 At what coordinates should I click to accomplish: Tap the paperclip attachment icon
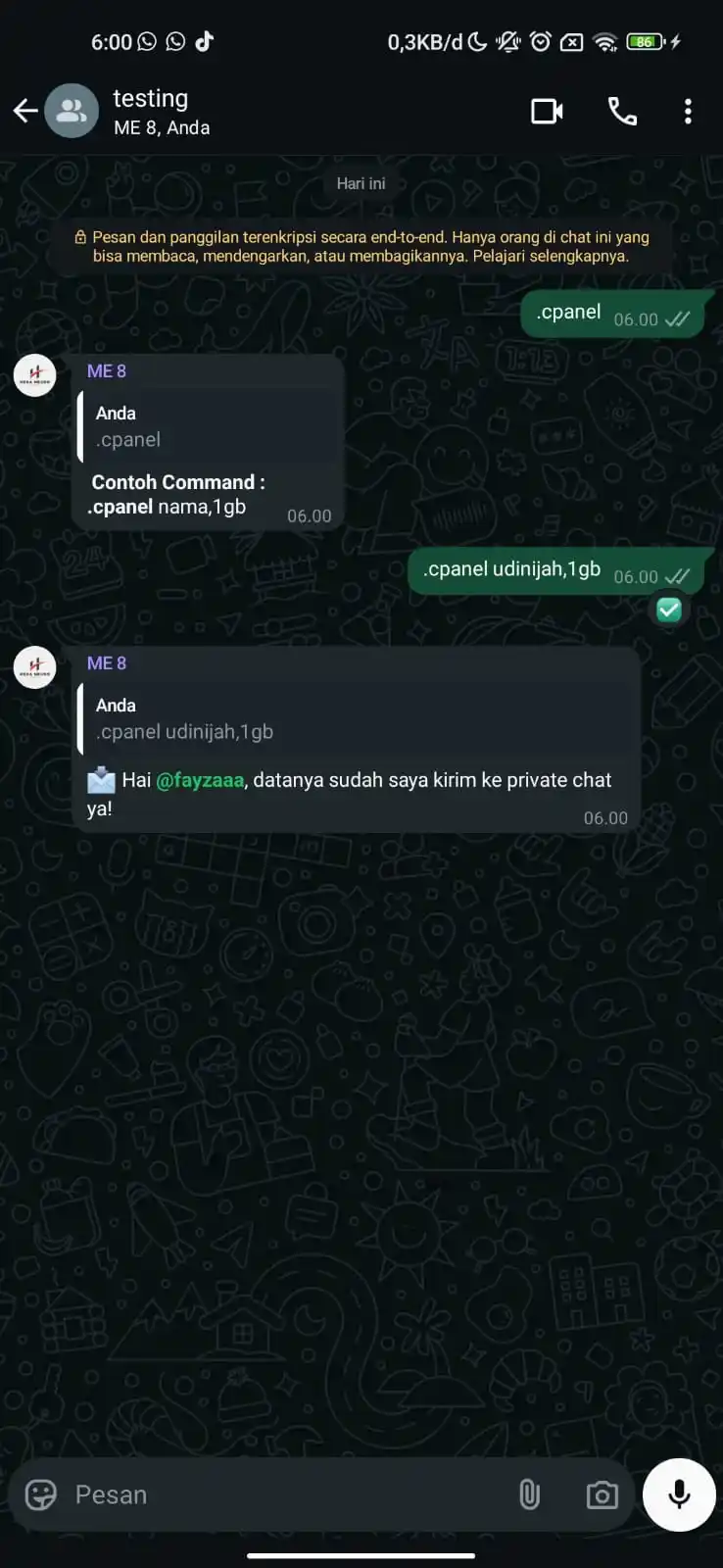(x=529, y=1494)
